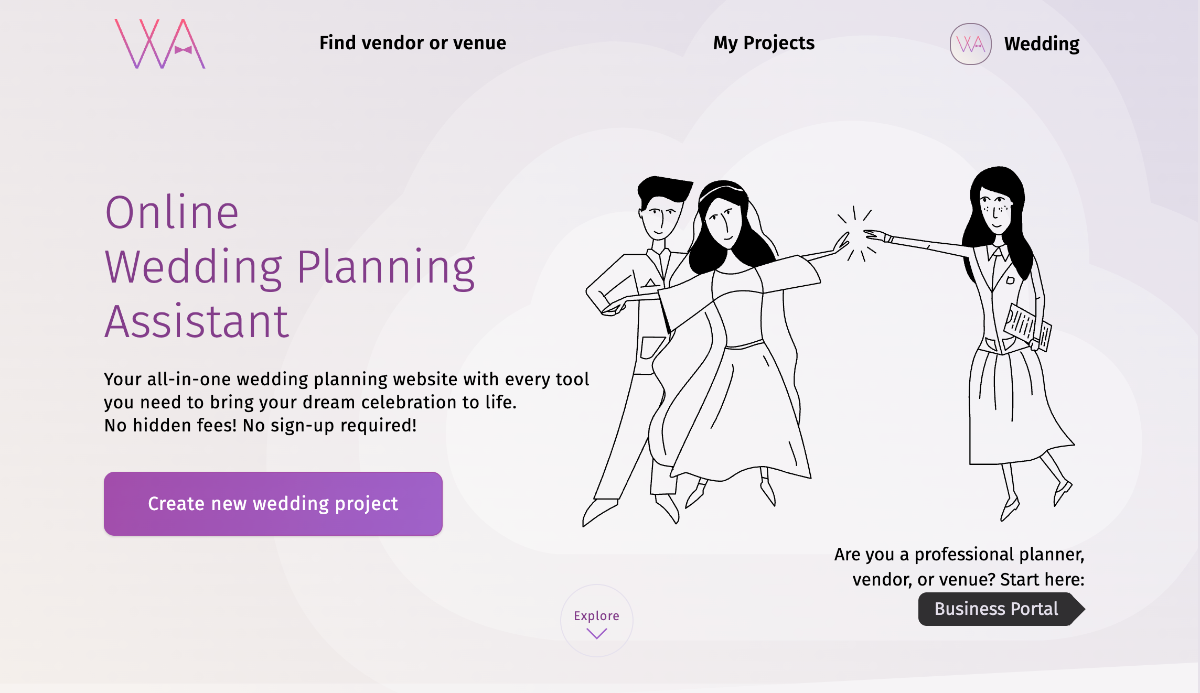
Task: Select Find vendor or venue in the navigation
Action: pos(412,43)
